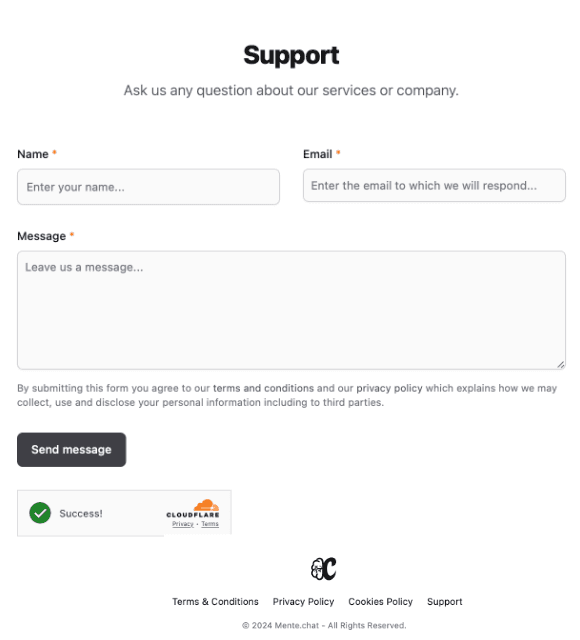Click the Success! status text
The height and width of the screenshot is (640, 580).
(81, 513)
